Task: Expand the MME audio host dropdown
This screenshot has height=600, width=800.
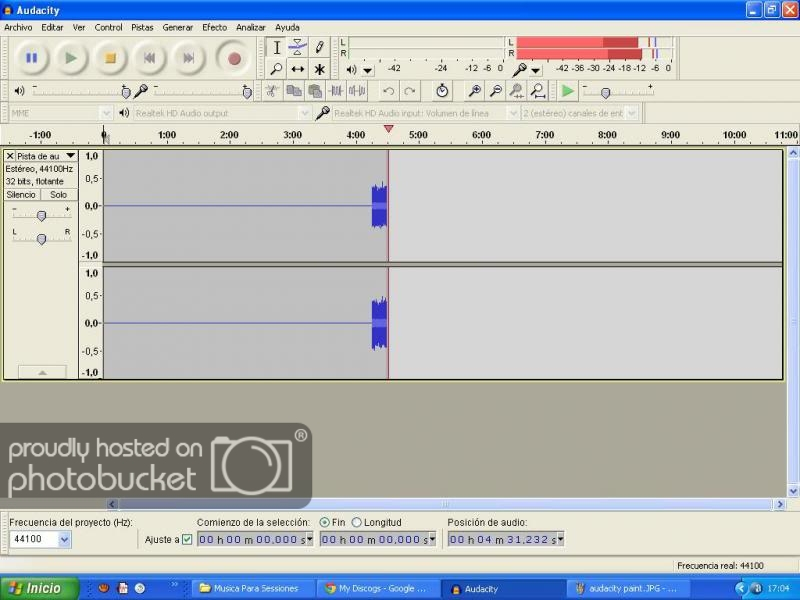Action: click(106, 113)
